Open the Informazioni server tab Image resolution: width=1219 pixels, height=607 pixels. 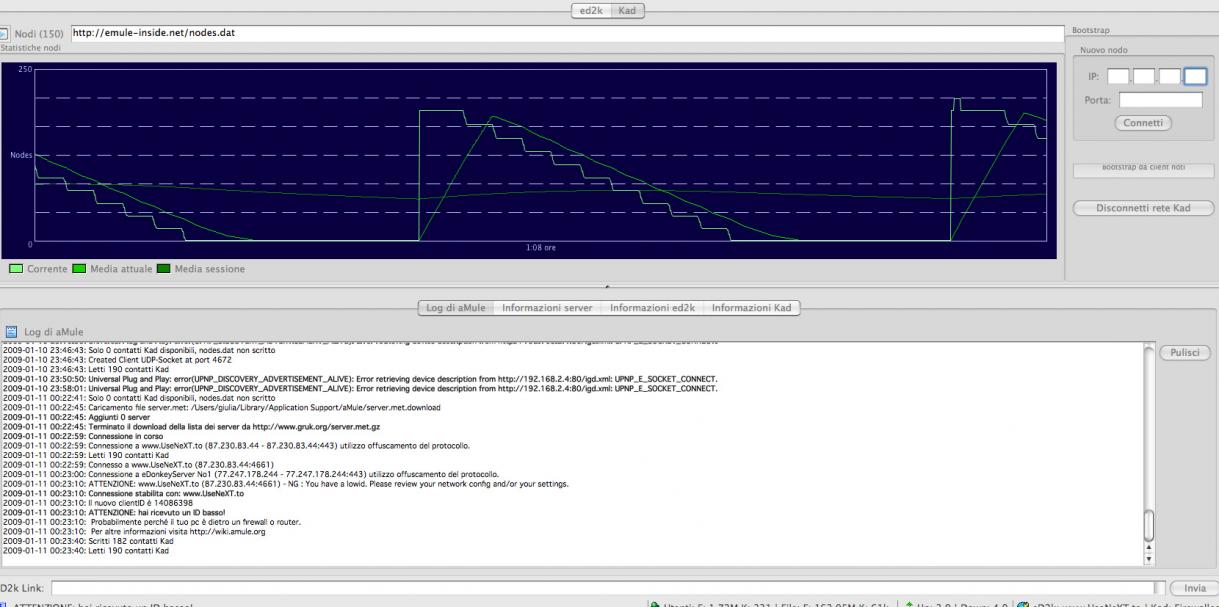[x=548, y=307]
